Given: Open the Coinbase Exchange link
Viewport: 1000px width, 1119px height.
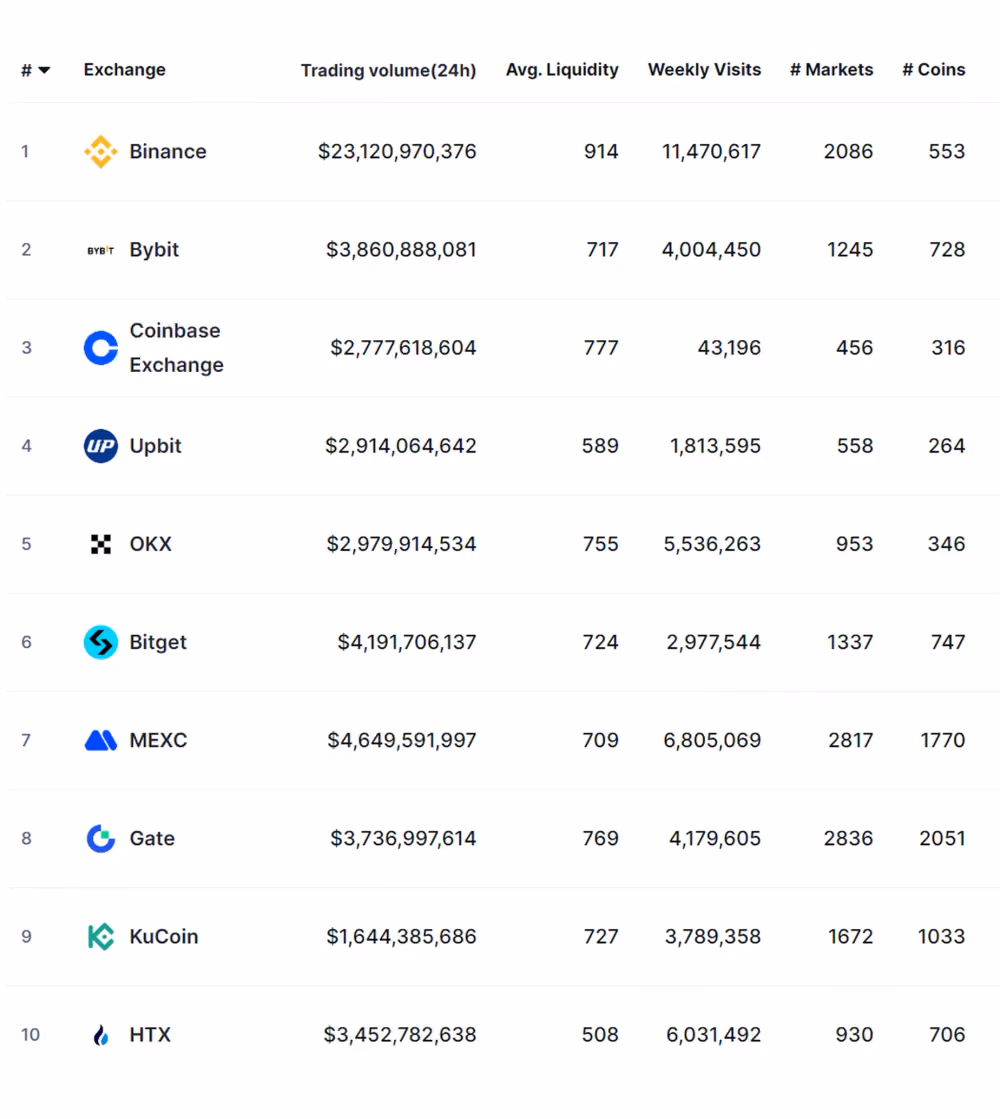Looking at the screenshot, I should click(176, 348).
